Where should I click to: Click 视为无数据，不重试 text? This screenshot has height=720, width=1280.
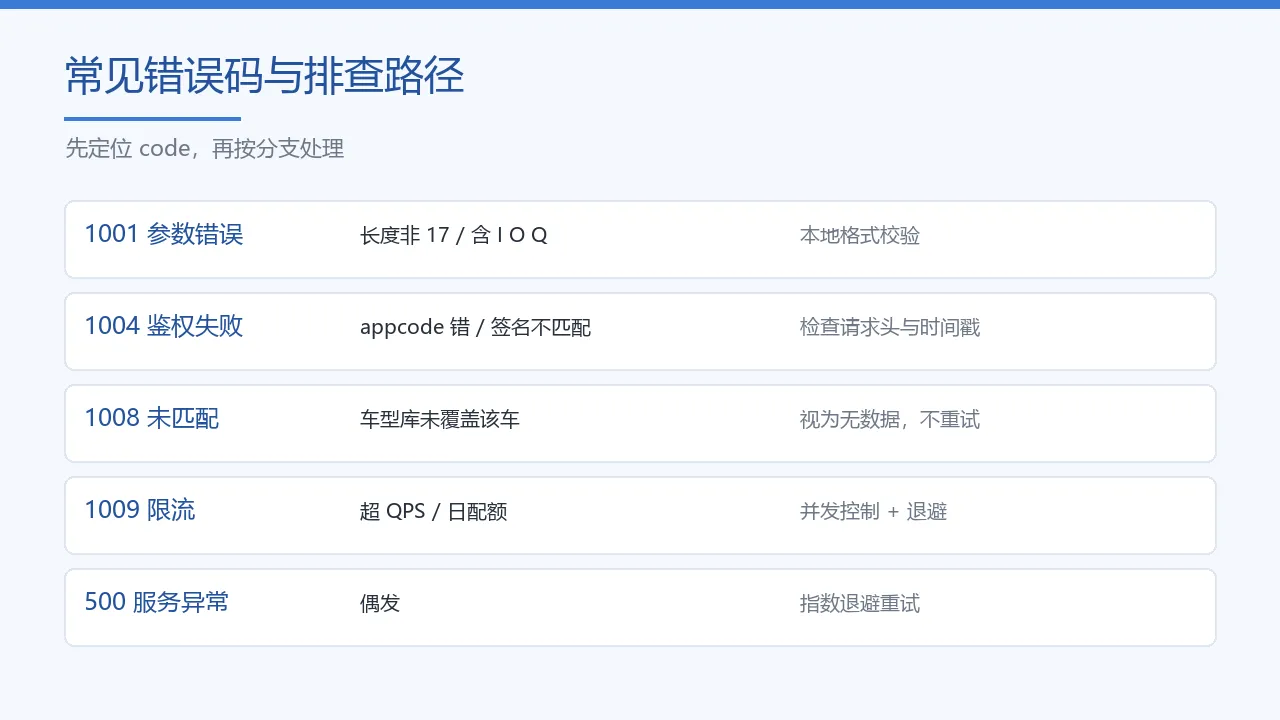pos(890,420)
